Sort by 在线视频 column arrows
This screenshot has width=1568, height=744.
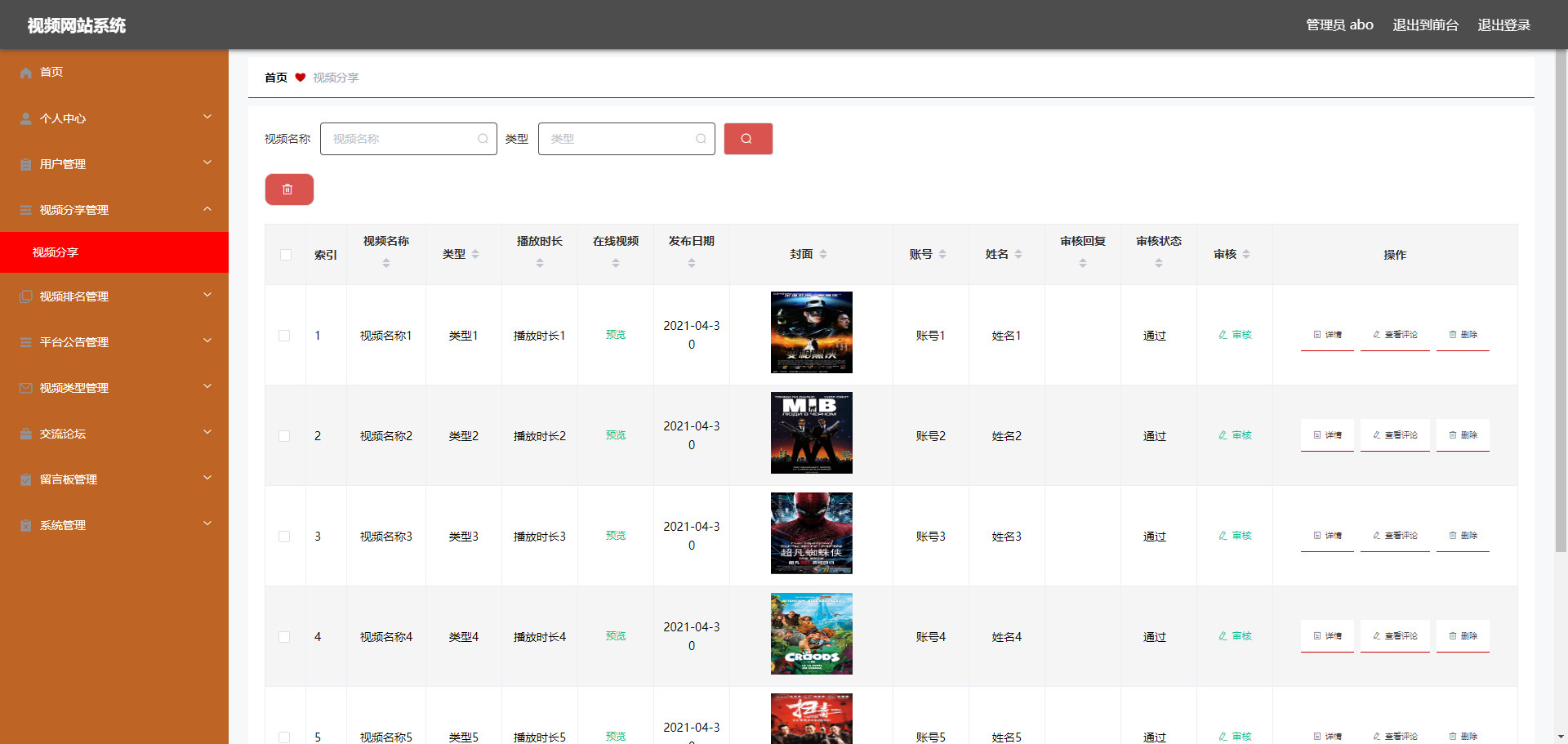616,263
